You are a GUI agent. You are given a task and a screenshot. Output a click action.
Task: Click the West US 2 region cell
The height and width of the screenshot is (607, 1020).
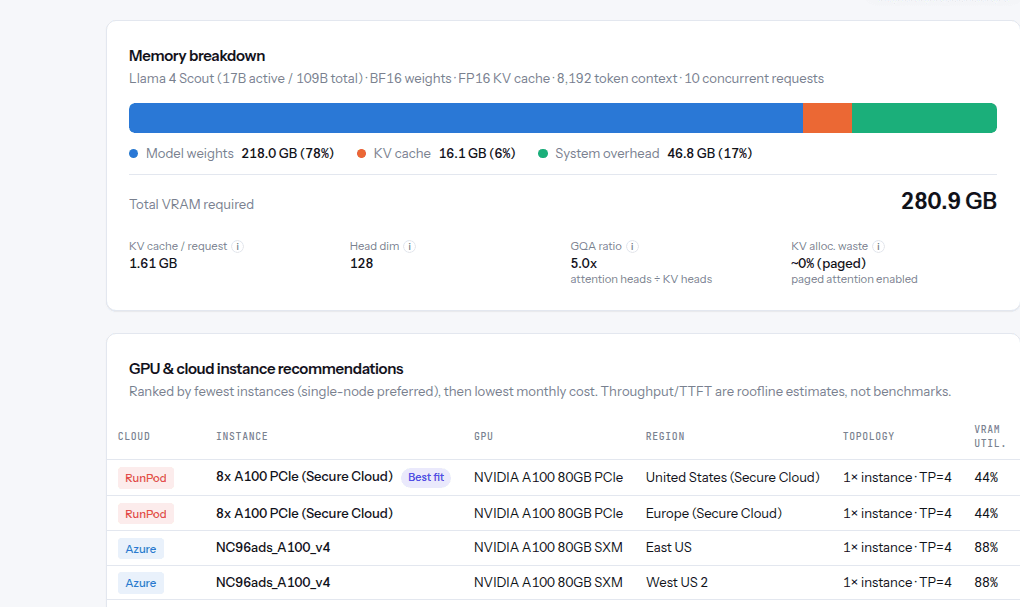click(677, 582)
